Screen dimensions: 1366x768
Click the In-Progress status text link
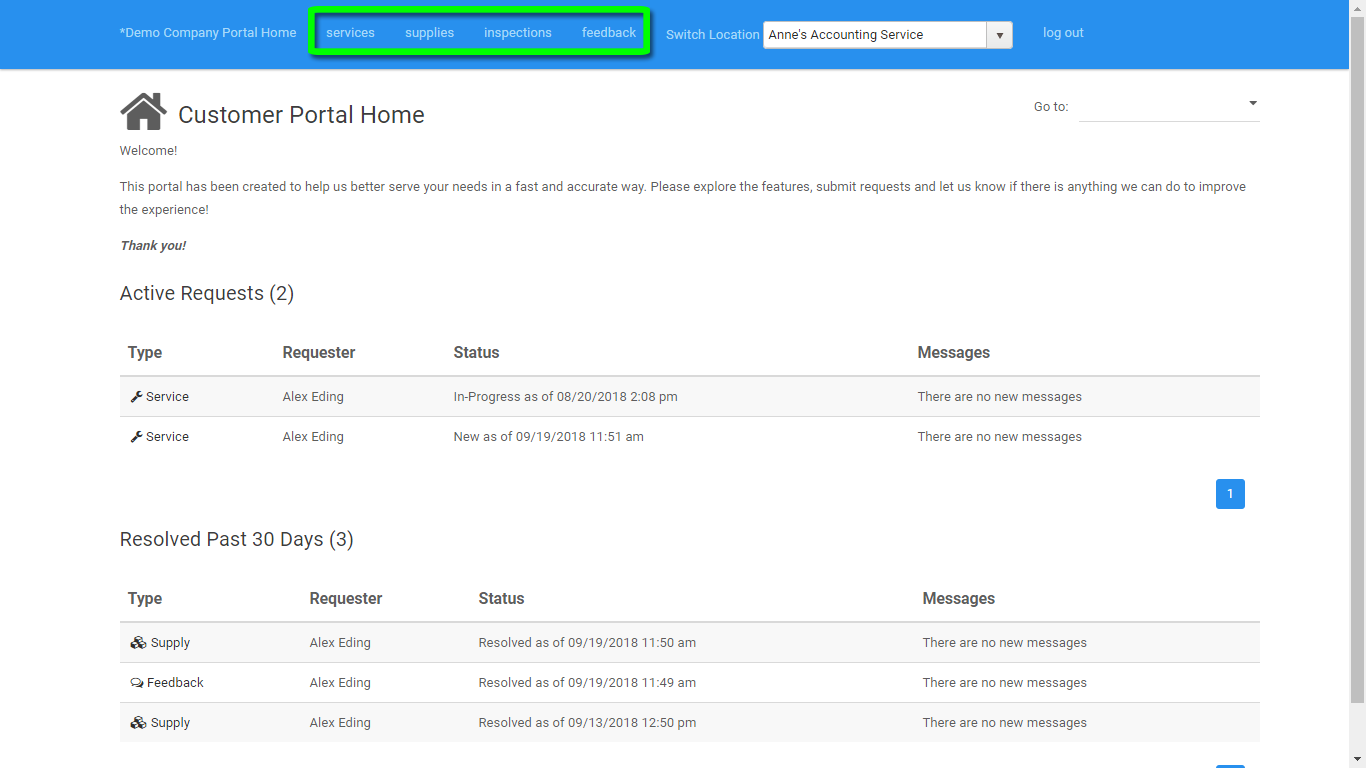tap(565, 396)
